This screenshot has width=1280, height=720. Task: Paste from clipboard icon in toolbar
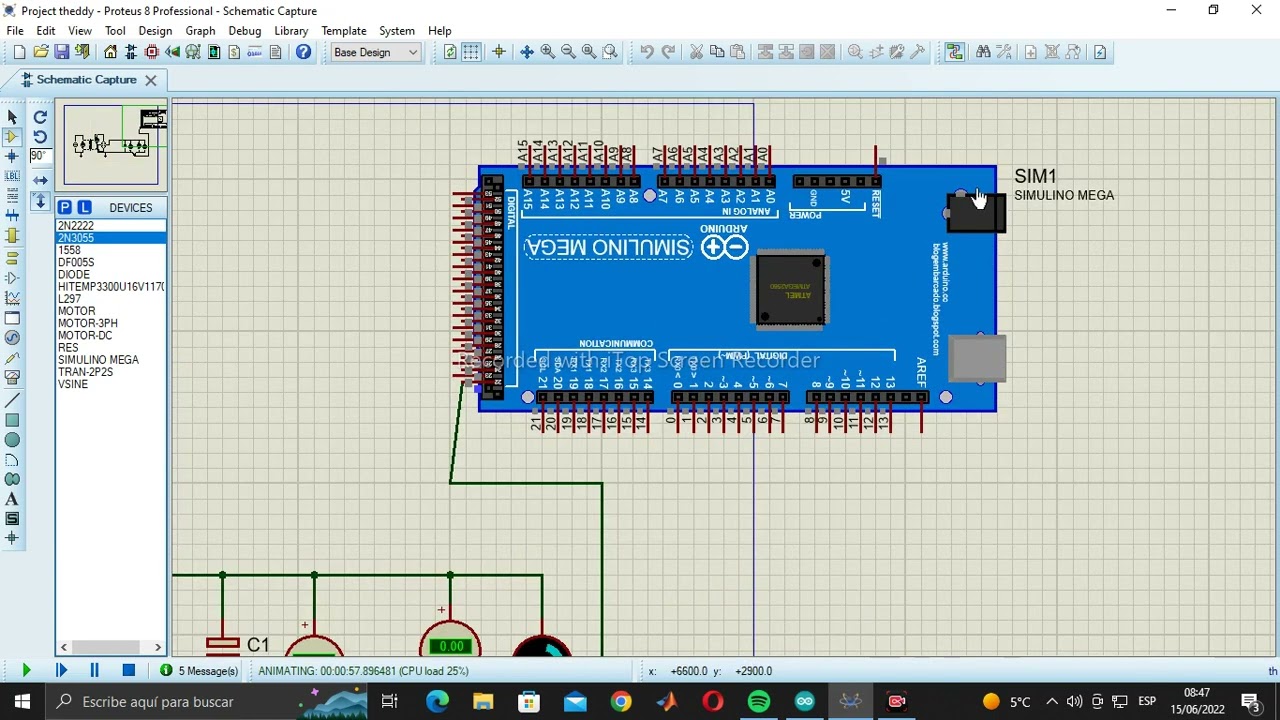pos(738,52)
